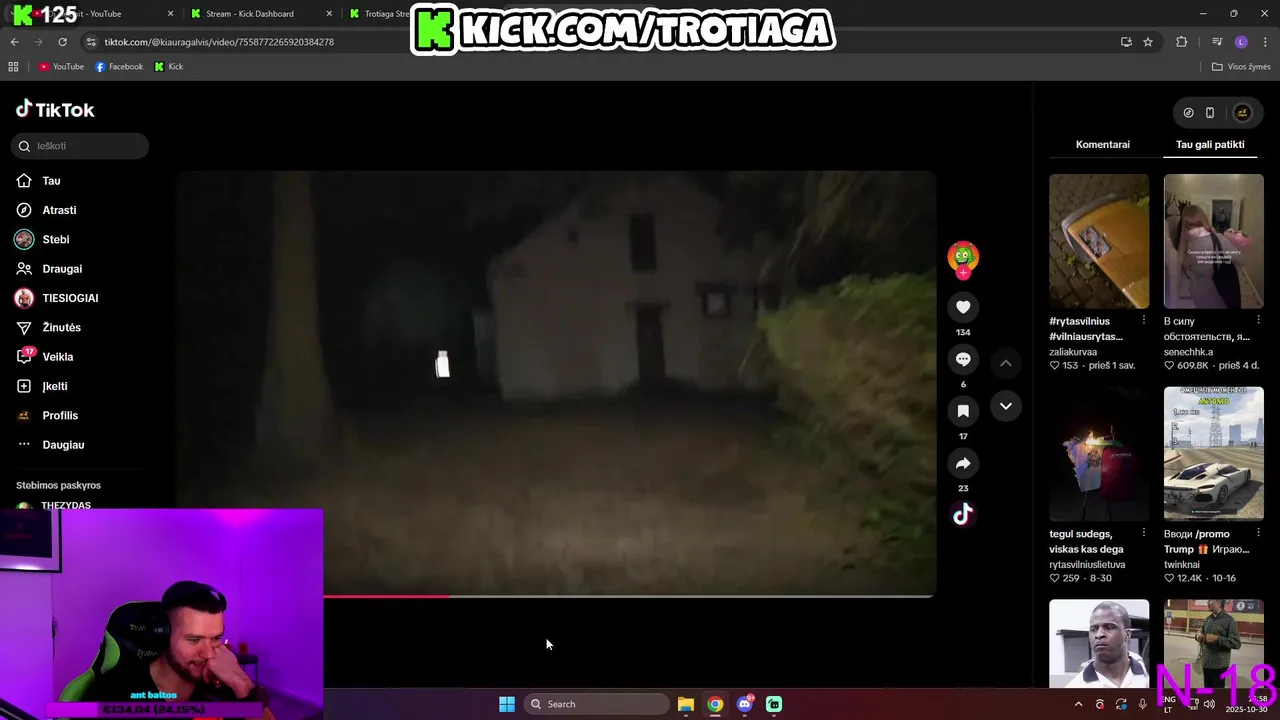1280x720 pixels.
Task: Open the senechhk.a video thumbnail
Action: (1213, 241)
